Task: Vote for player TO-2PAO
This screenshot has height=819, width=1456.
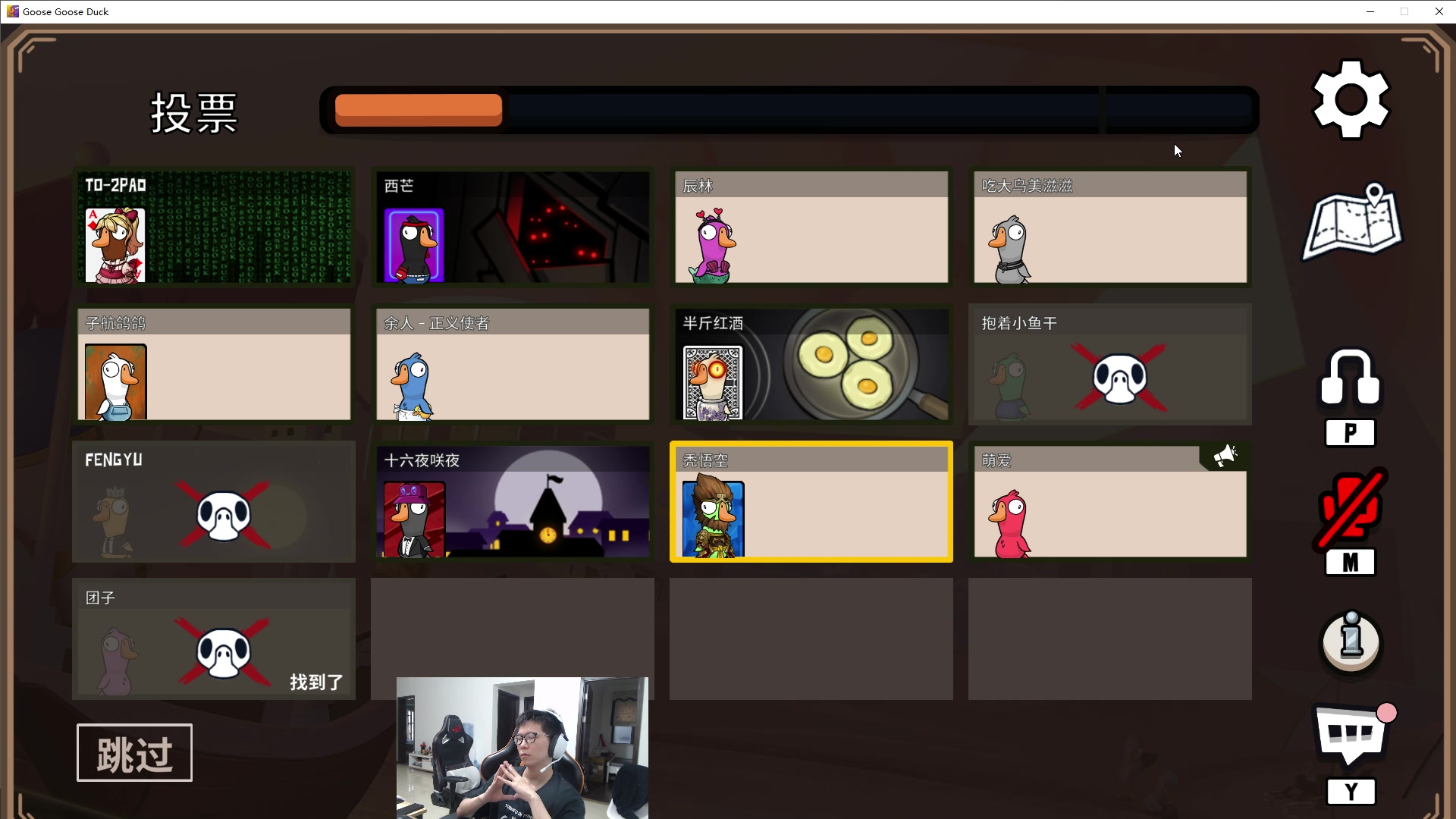Action: coord(214,227)
